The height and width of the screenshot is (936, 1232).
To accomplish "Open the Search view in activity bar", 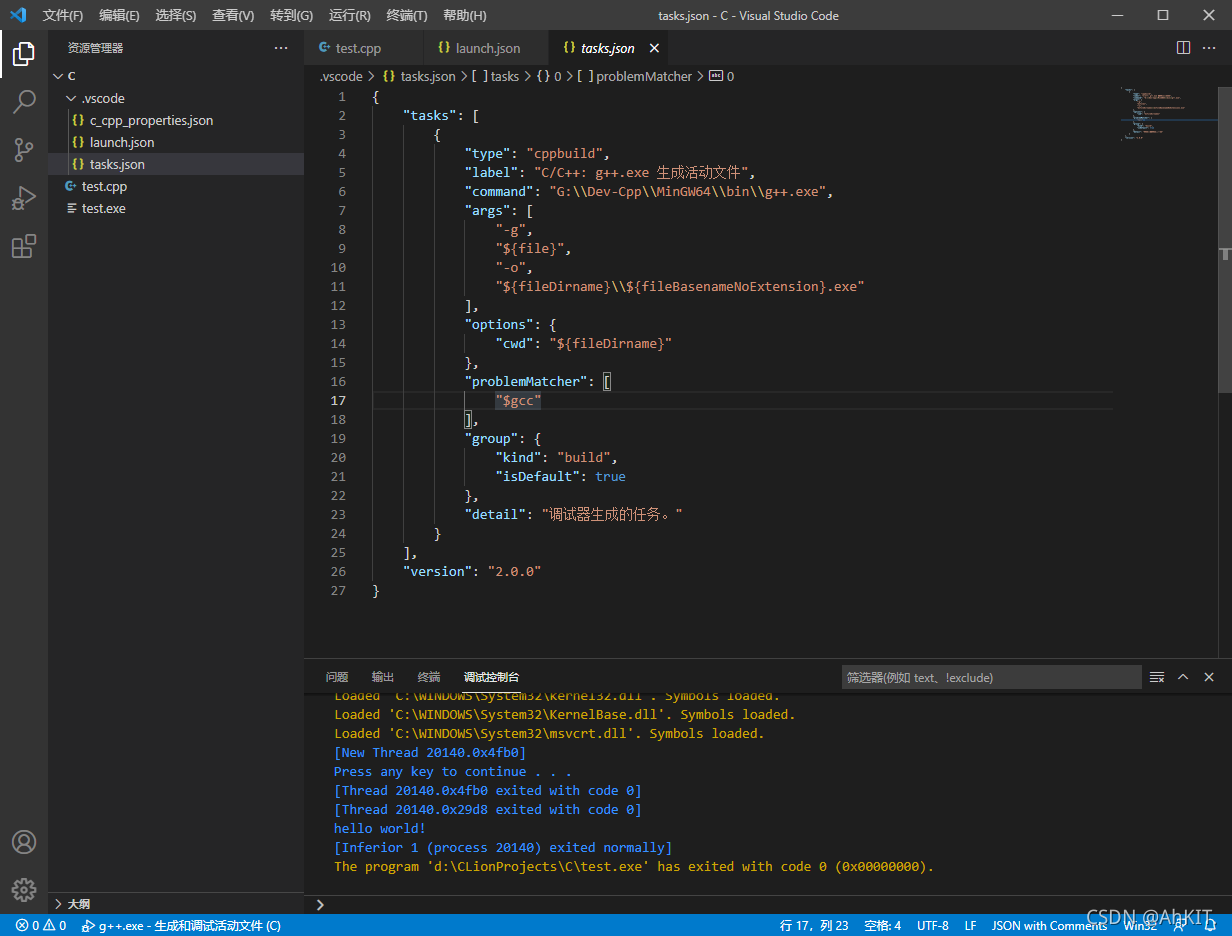I will pos(24,102).
